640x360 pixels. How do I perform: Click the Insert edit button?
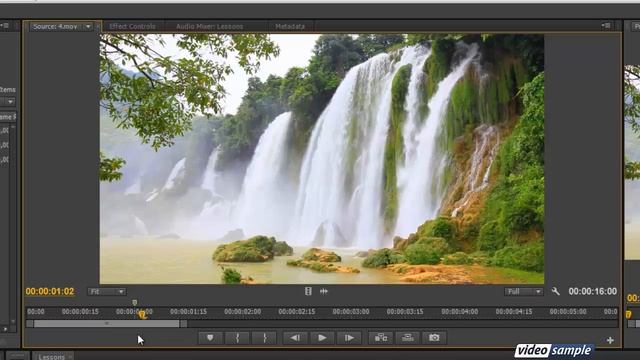381,338
